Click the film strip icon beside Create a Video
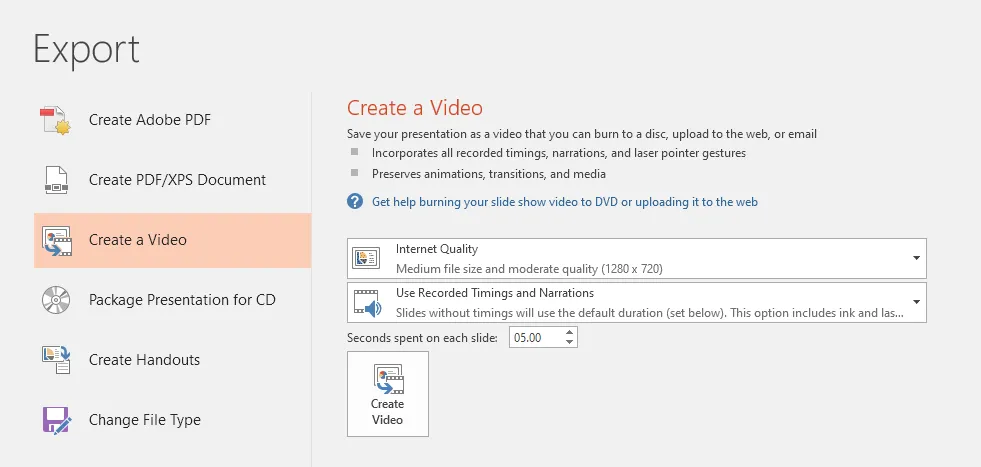 click(56, 240)
